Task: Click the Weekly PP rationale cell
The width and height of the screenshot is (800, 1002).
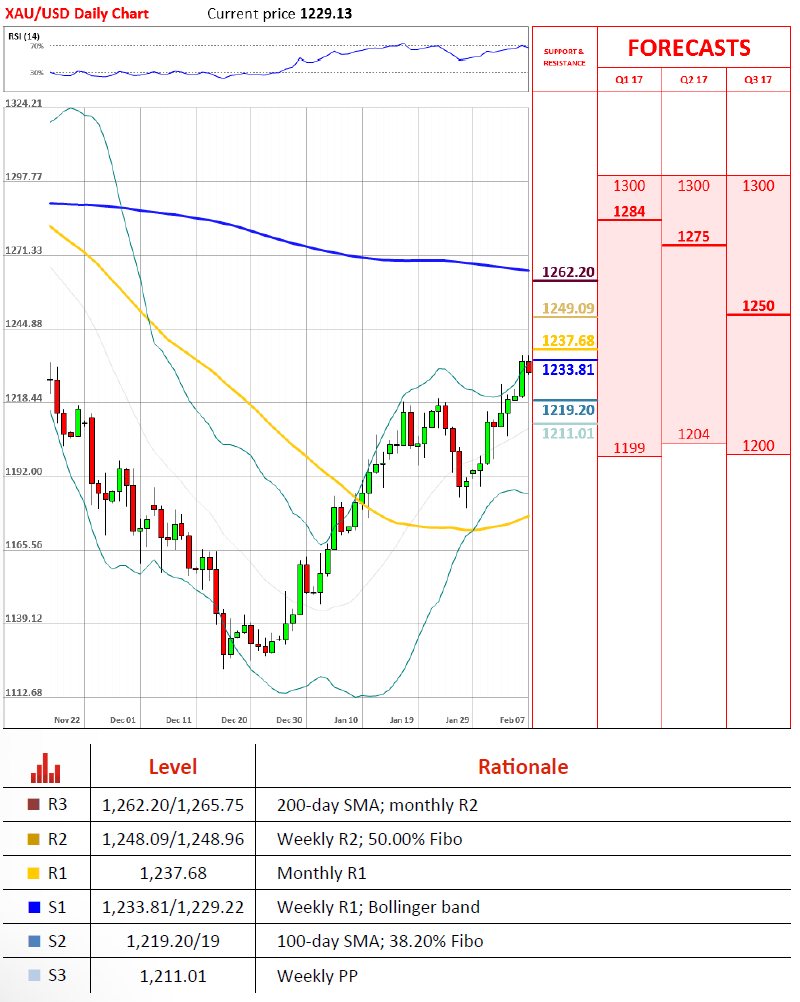Action: click(317, 976)
